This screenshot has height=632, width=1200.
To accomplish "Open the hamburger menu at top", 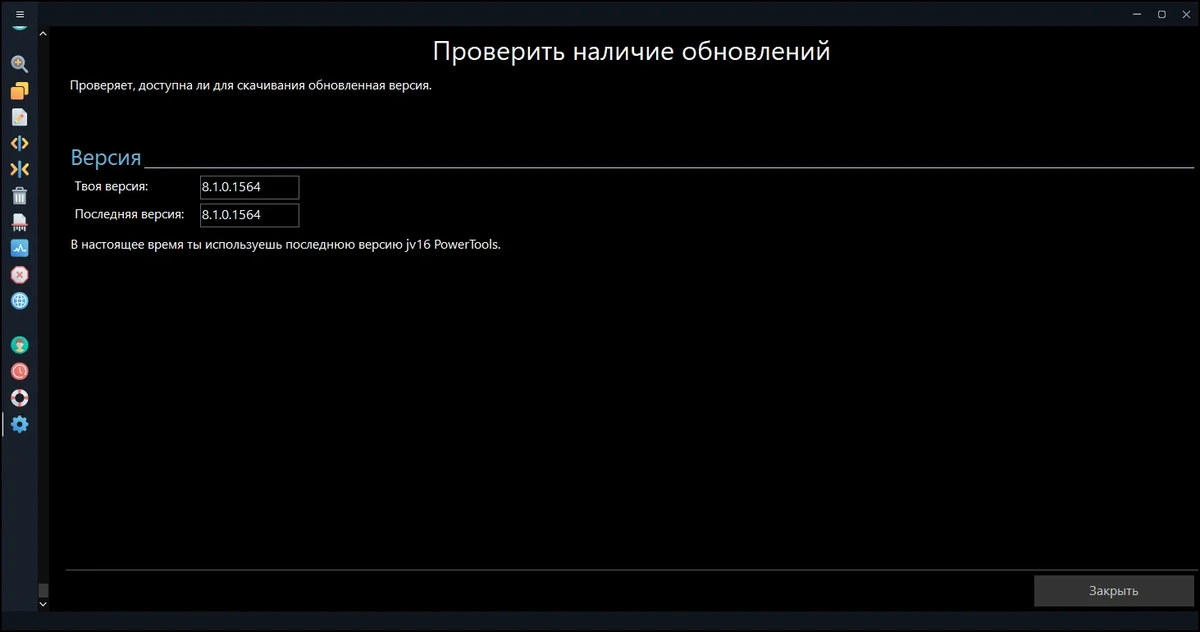I will click(x=19, y=14).
